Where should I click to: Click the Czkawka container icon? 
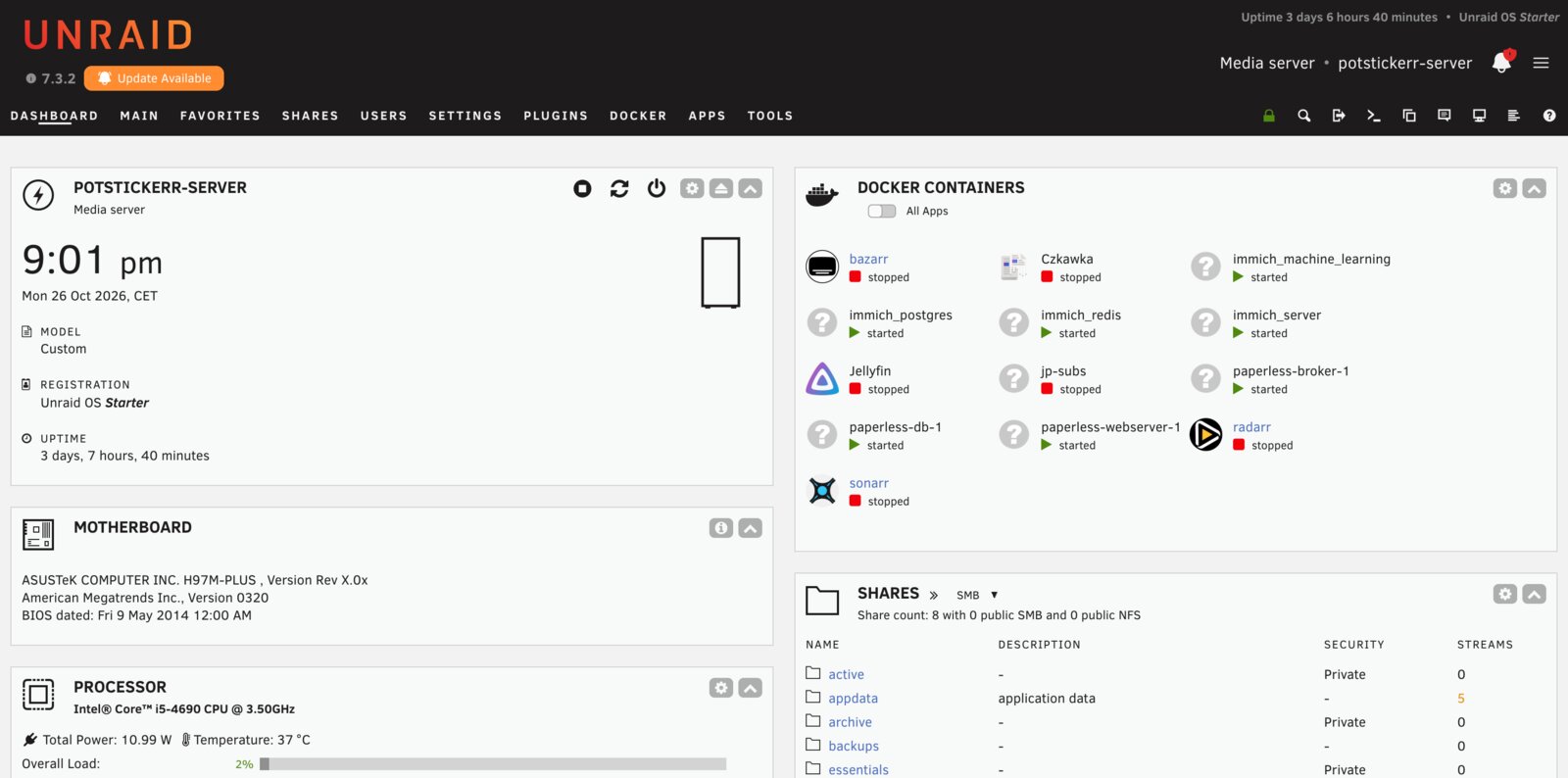(x=1013, y=267)
